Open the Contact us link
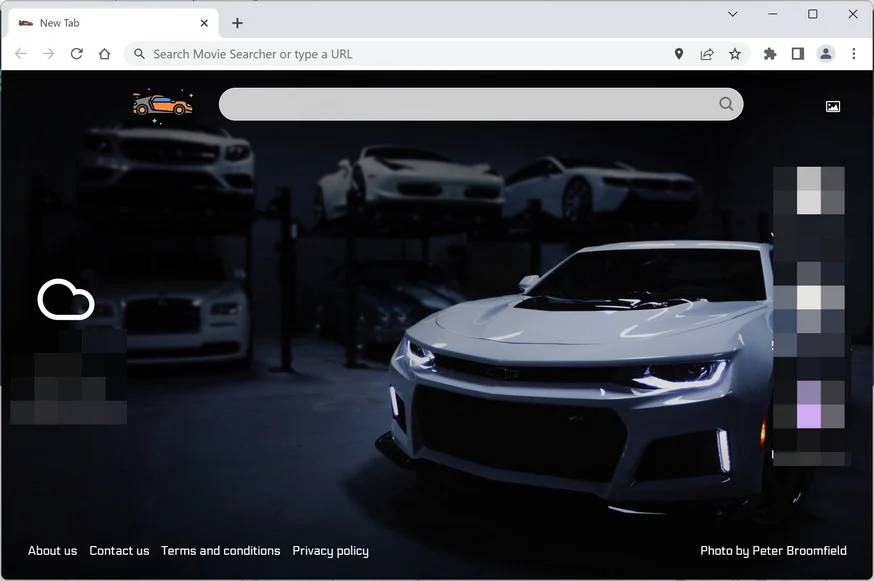Viewport: 874px width, 581px height. point(119,550)
